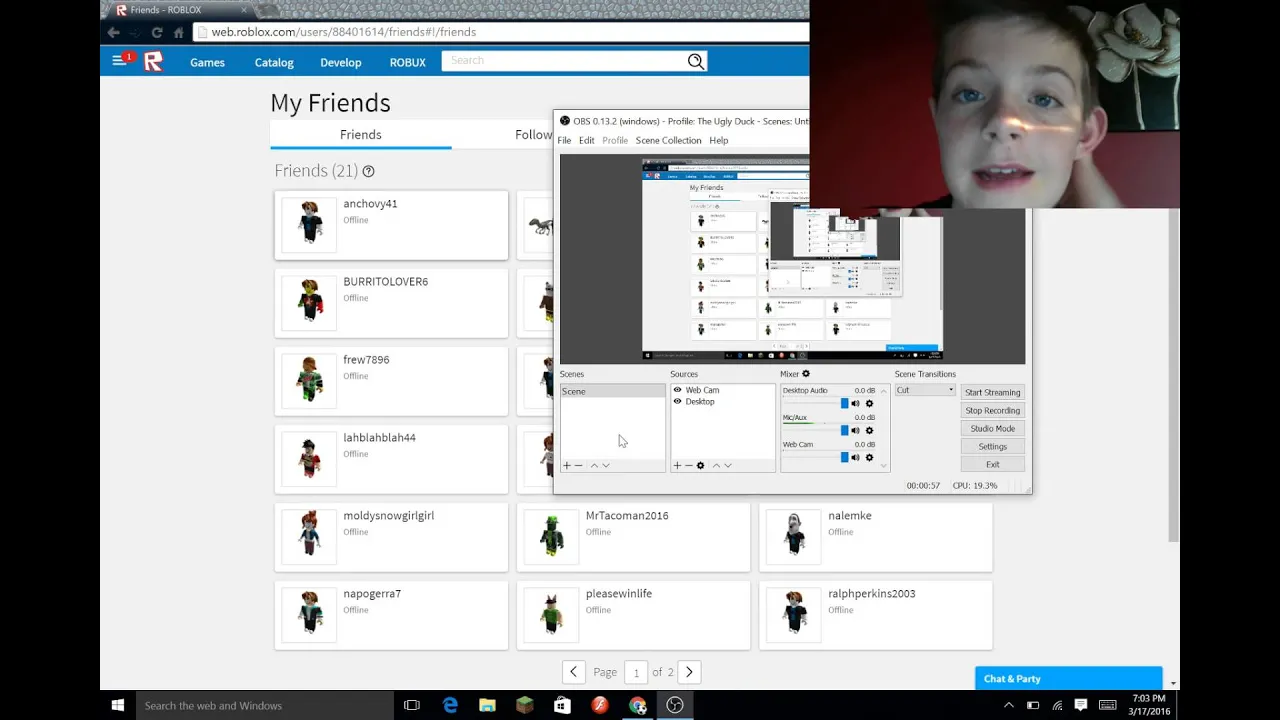The image size is (1280, 720).
Task: Mute Web Cam audio speaker icon
Action: point(855,458)
